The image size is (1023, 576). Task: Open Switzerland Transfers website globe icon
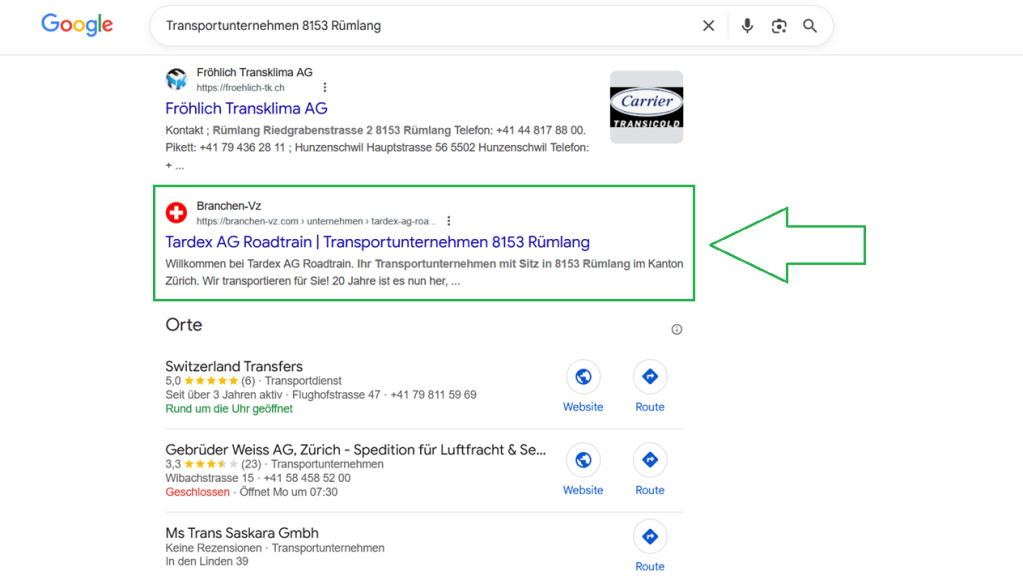583,377
